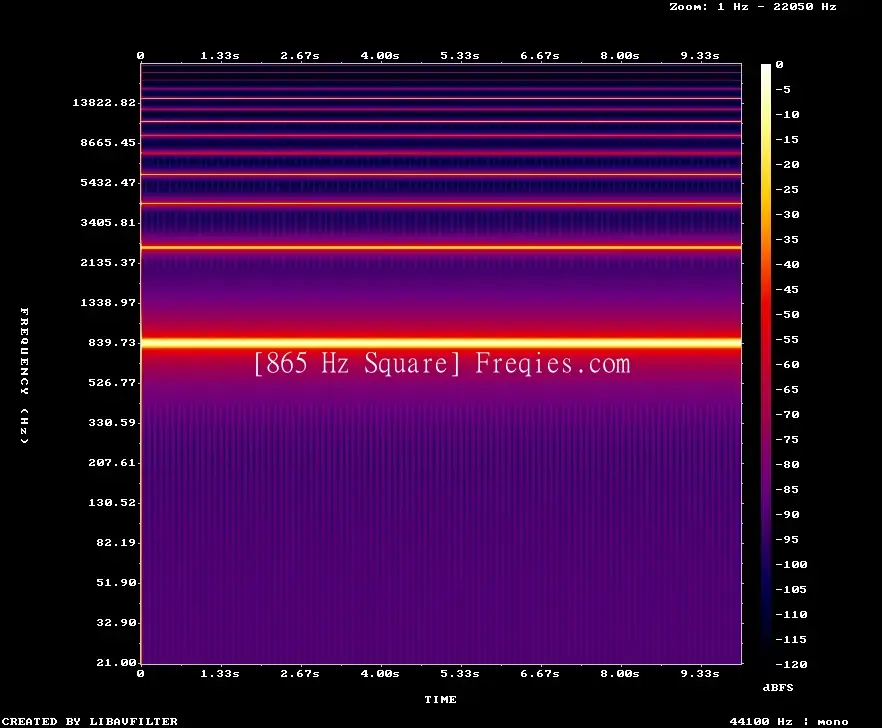This screenshot has width=882, height=728.
Task: Click the -10 value on the dBFS scale
Action: 787,114
